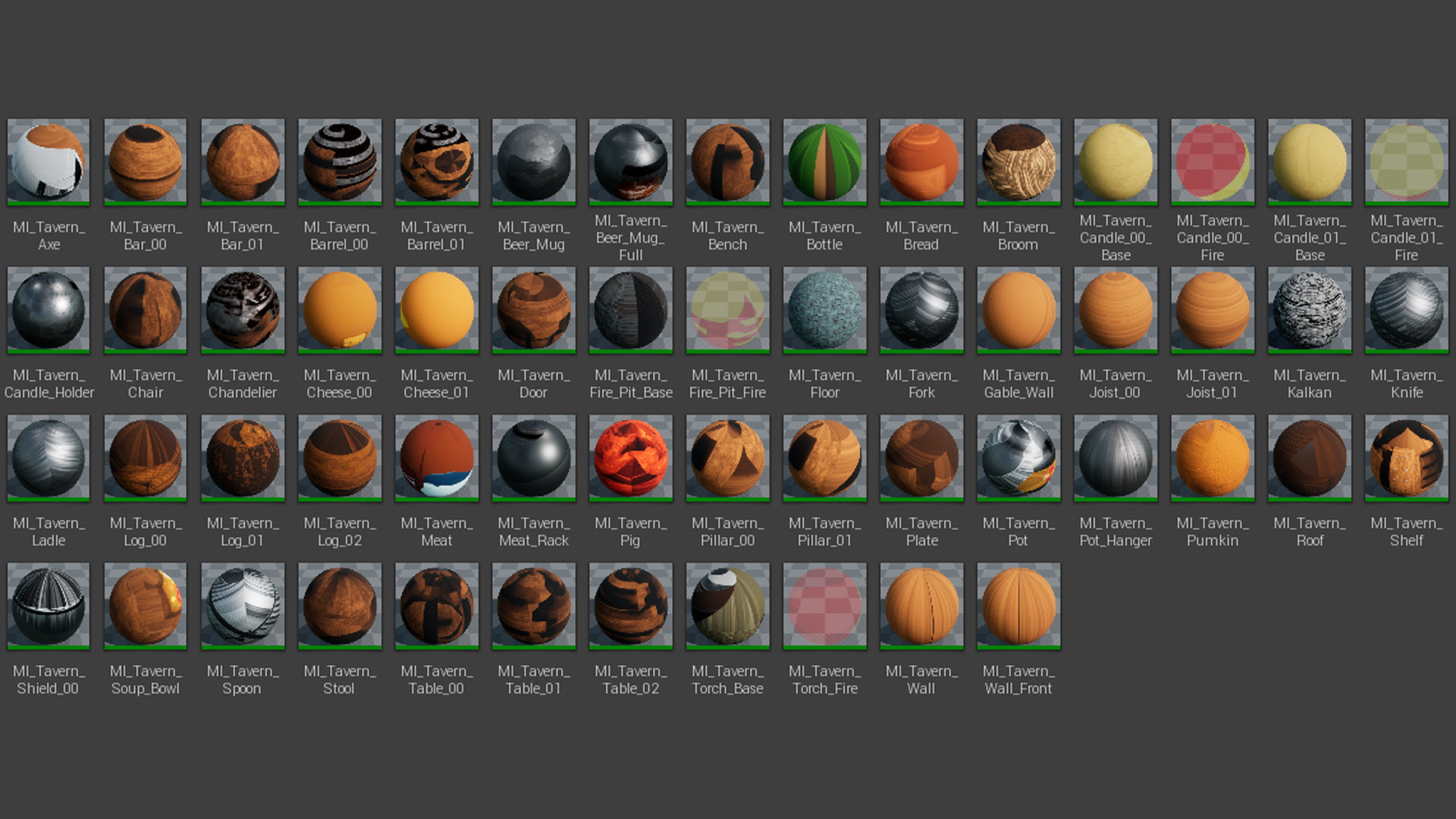The height and width of the screenshot is (819, 1456).
Task: Select MI_Tavern_Gable_Wall material
Action: (x=1019, y=309)
